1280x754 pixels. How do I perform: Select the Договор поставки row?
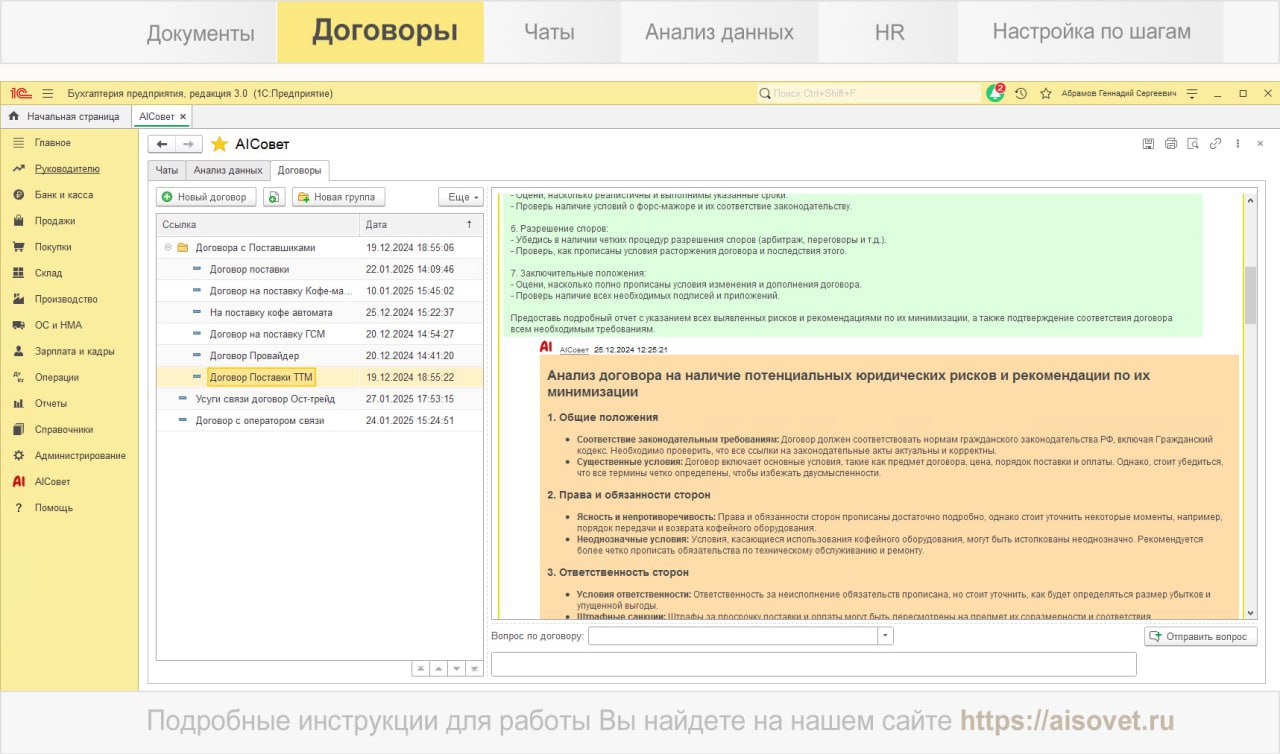(320, 269)
